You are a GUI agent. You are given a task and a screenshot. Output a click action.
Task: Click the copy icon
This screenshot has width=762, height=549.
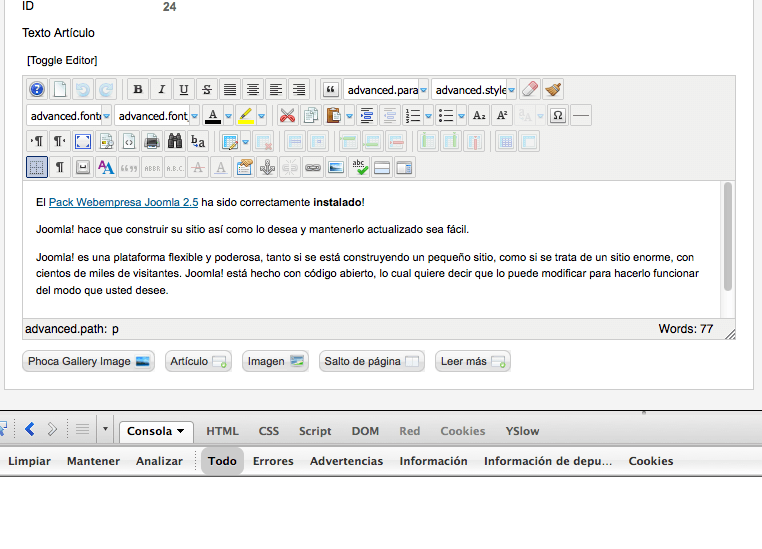pyautogui.click(x=311, y=116)
